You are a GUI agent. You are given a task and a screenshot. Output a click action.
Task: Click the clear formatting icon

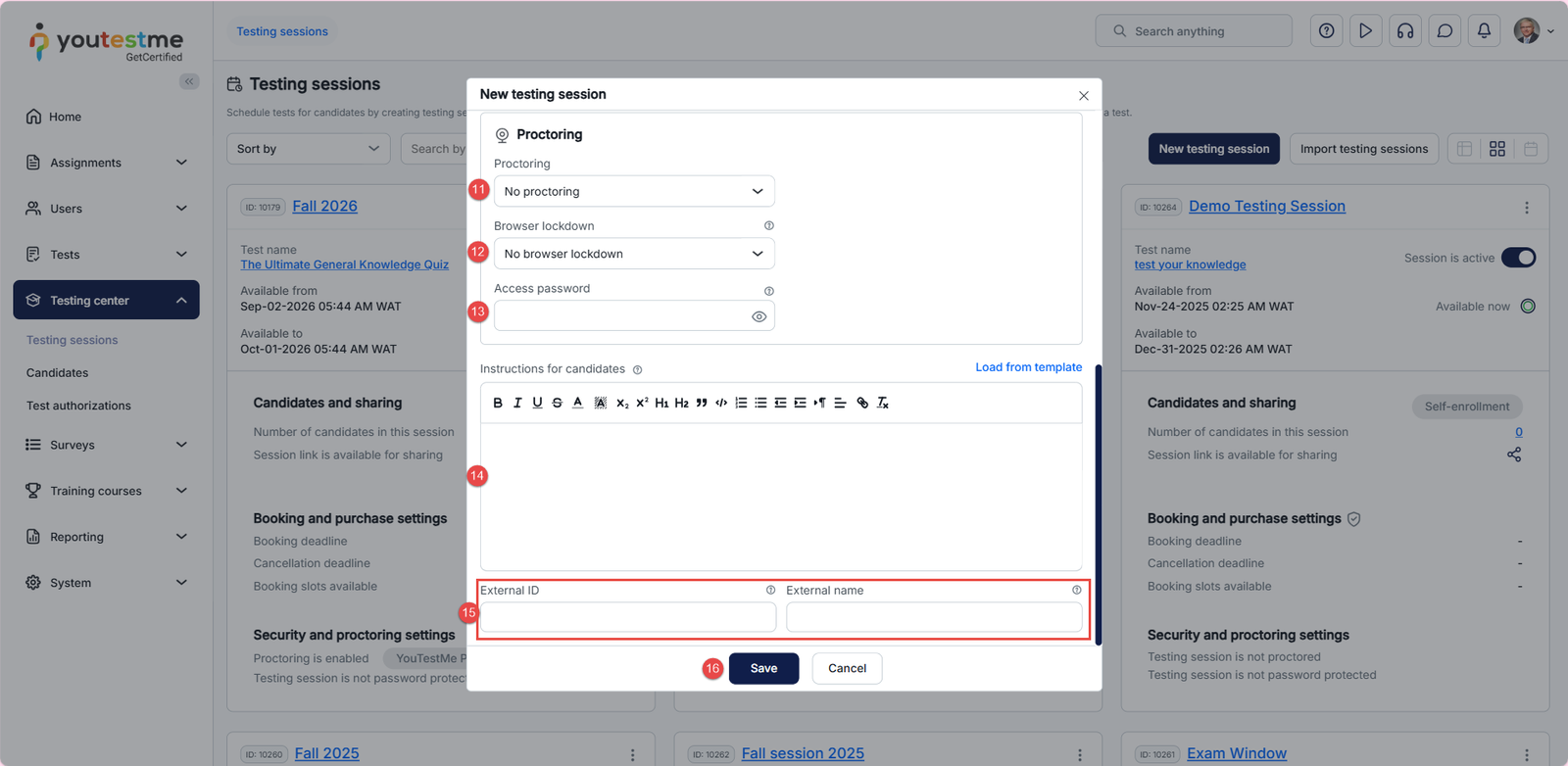pyautogui.click(x=883, y=403)
